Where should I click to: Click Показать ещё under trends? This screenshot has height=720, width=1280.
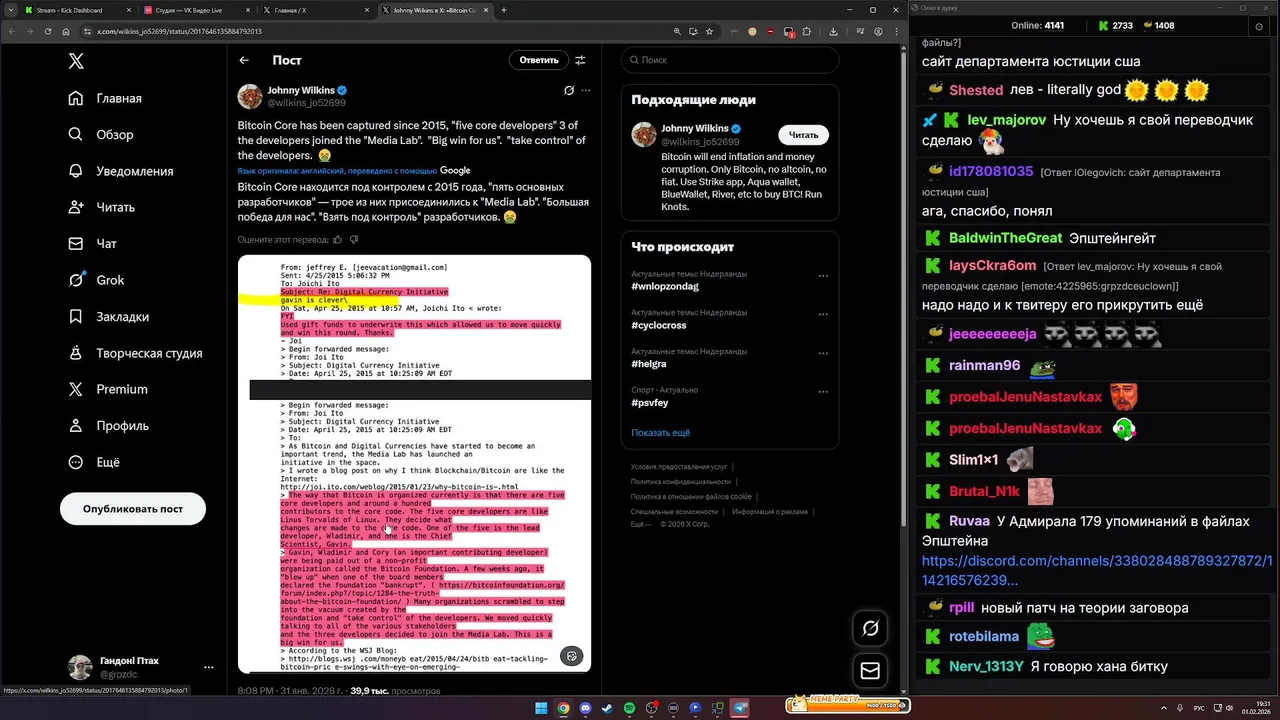(660, 433)
